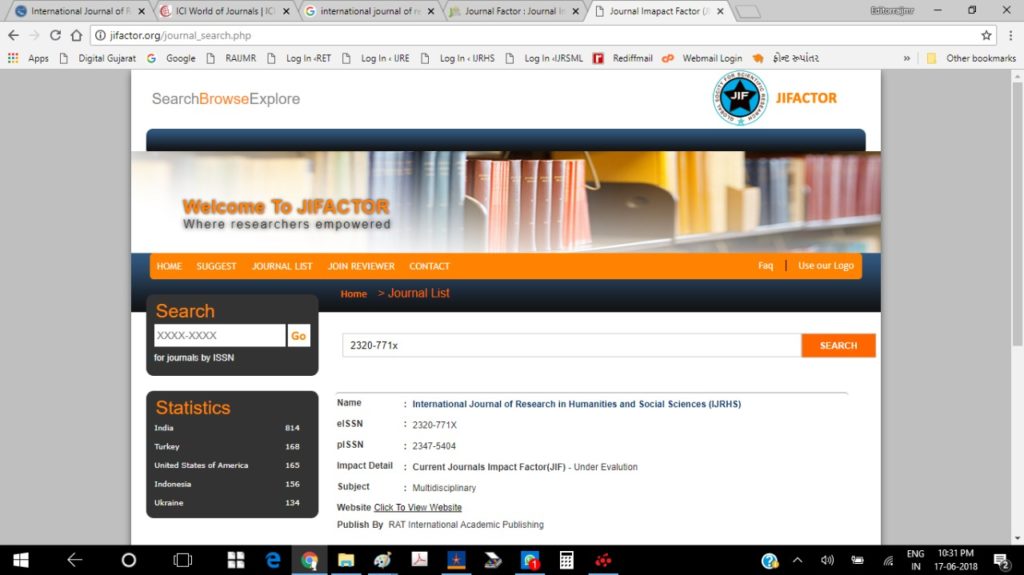
Task: Open the Faq link
Action: [765, 265]
